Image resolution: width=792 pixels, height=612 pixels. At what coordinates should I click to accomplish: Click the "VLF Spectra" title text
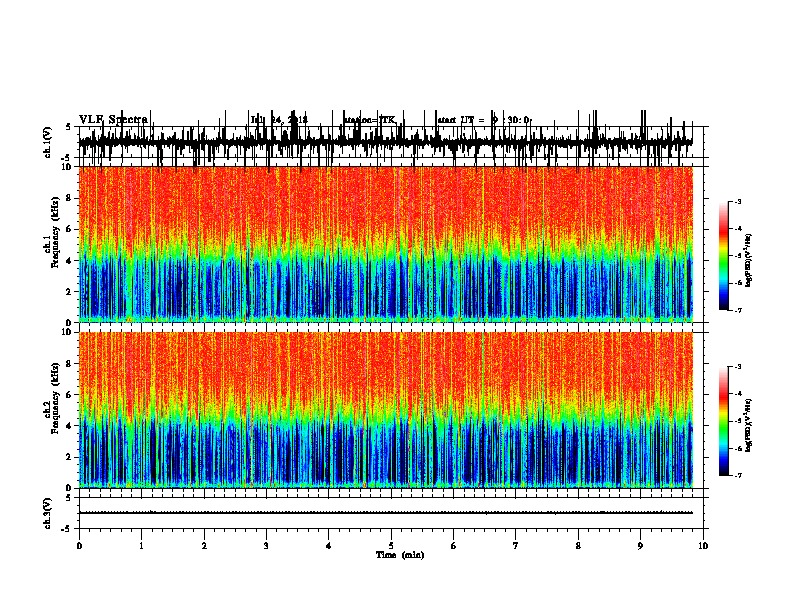113,119
